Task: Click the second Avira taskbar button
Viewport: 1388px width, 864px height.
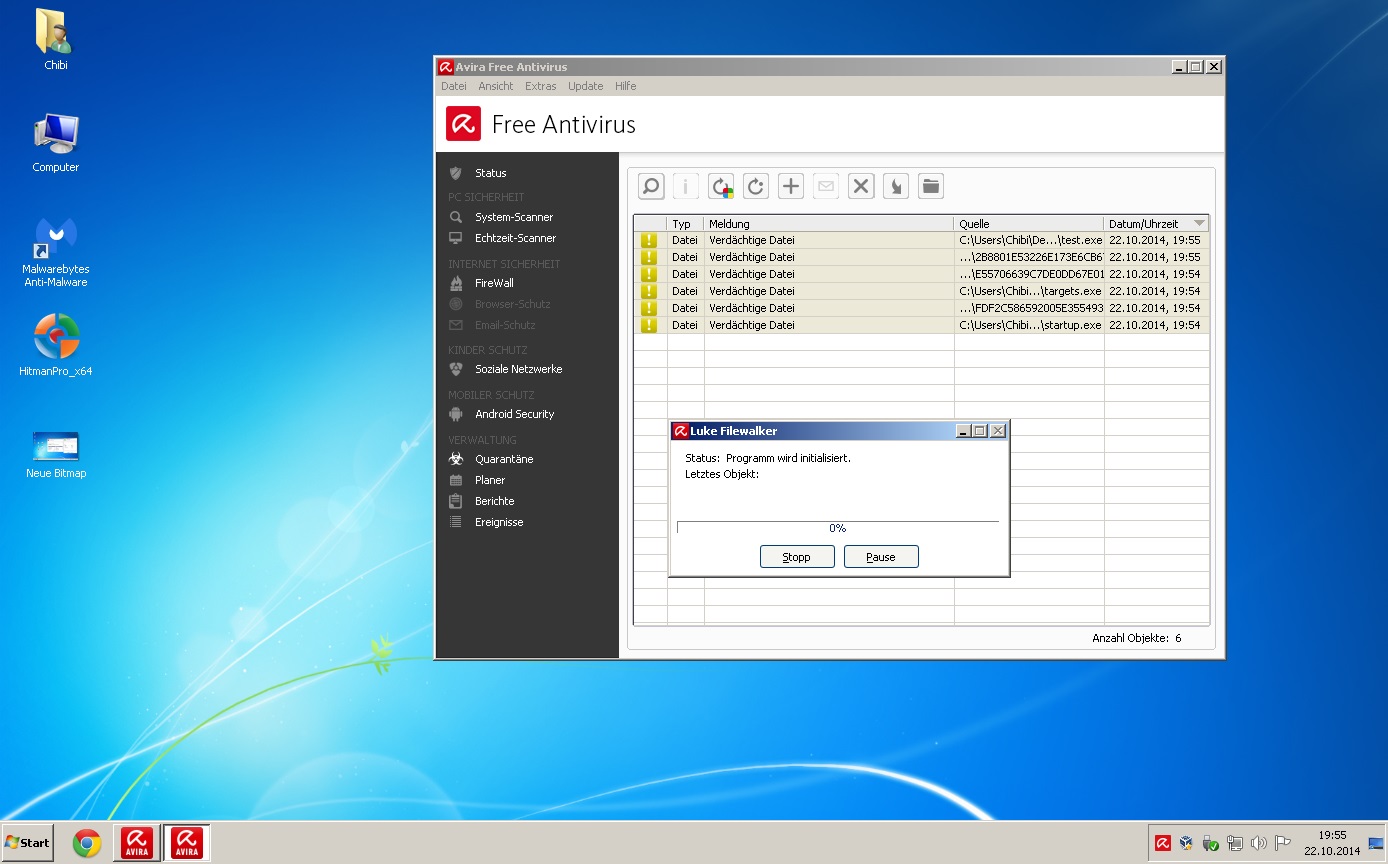Action: 187,843
